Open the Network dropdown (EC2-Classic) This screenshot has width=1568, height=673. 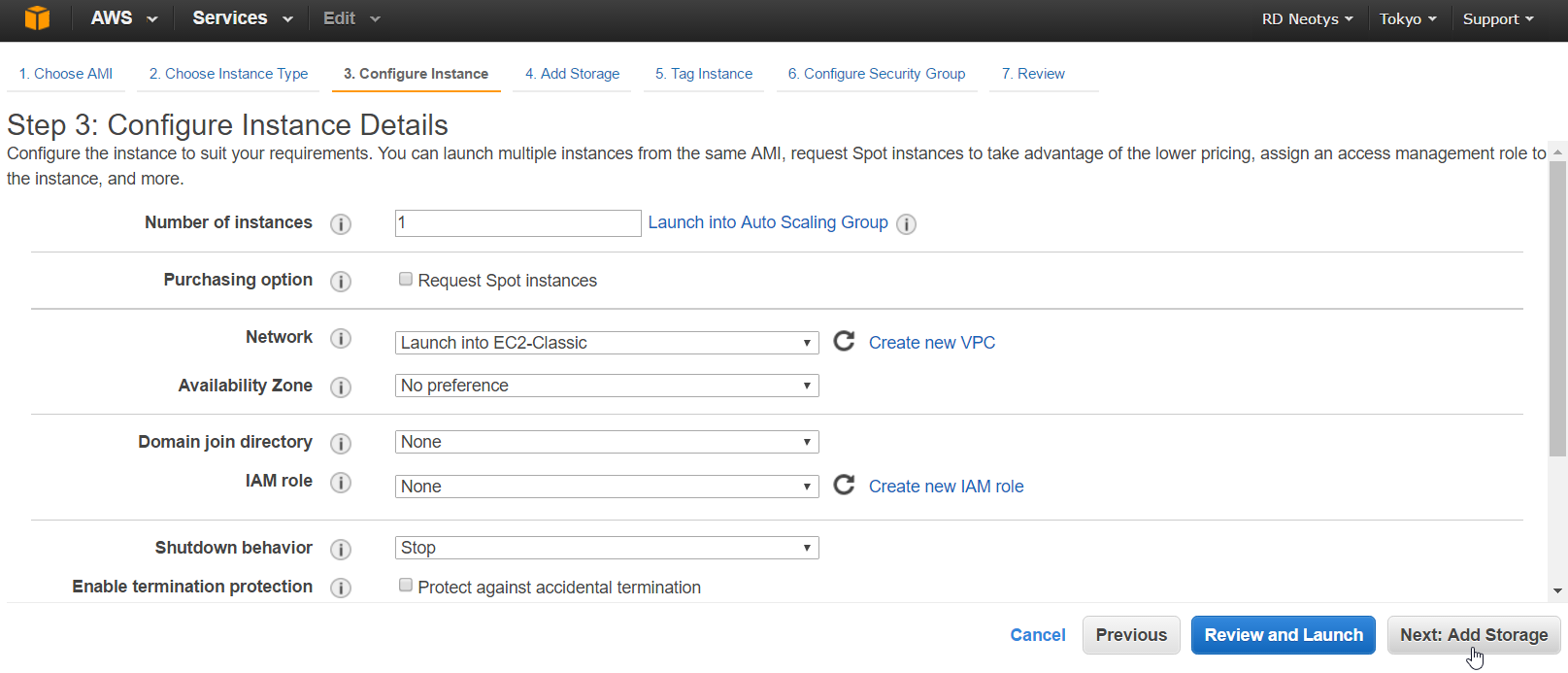pyautogui.click(x=607, y=343)
